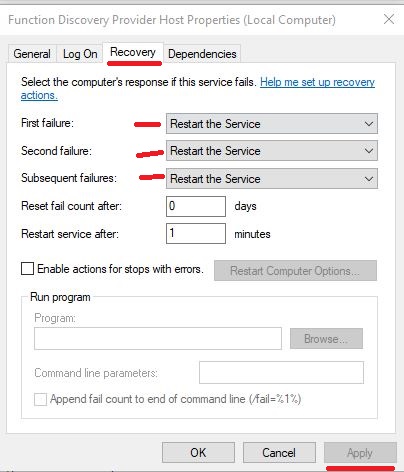Image resolution: width=404 pixels, height=472 pixels.
Task: Open the Log On tab
Action: [80, 54]
